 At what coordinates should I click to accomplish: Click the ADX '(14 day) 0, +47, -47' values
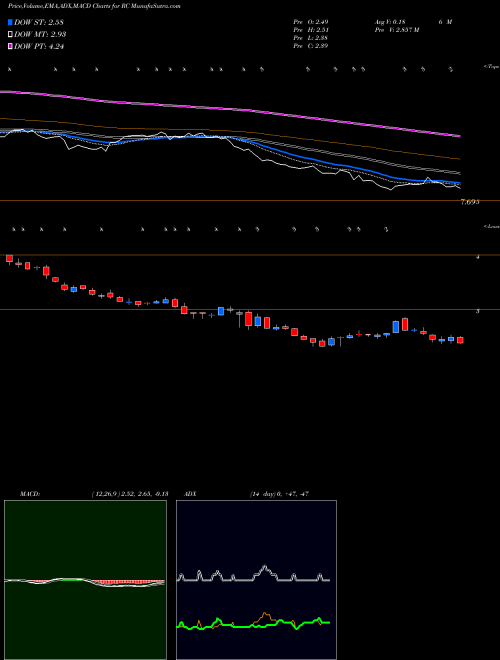click(x=279, y=494)
